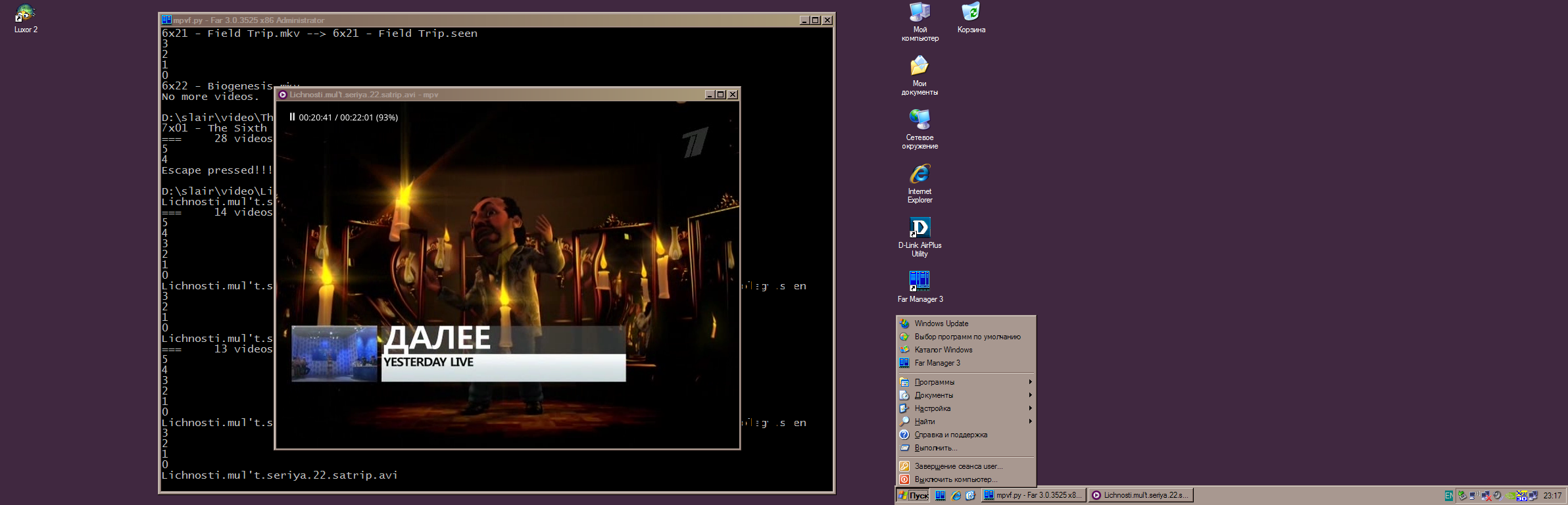This screenshot has width=1568, height=505.
Task: Click the safely remove hardware tray icon
Action: click(1462, 496)
